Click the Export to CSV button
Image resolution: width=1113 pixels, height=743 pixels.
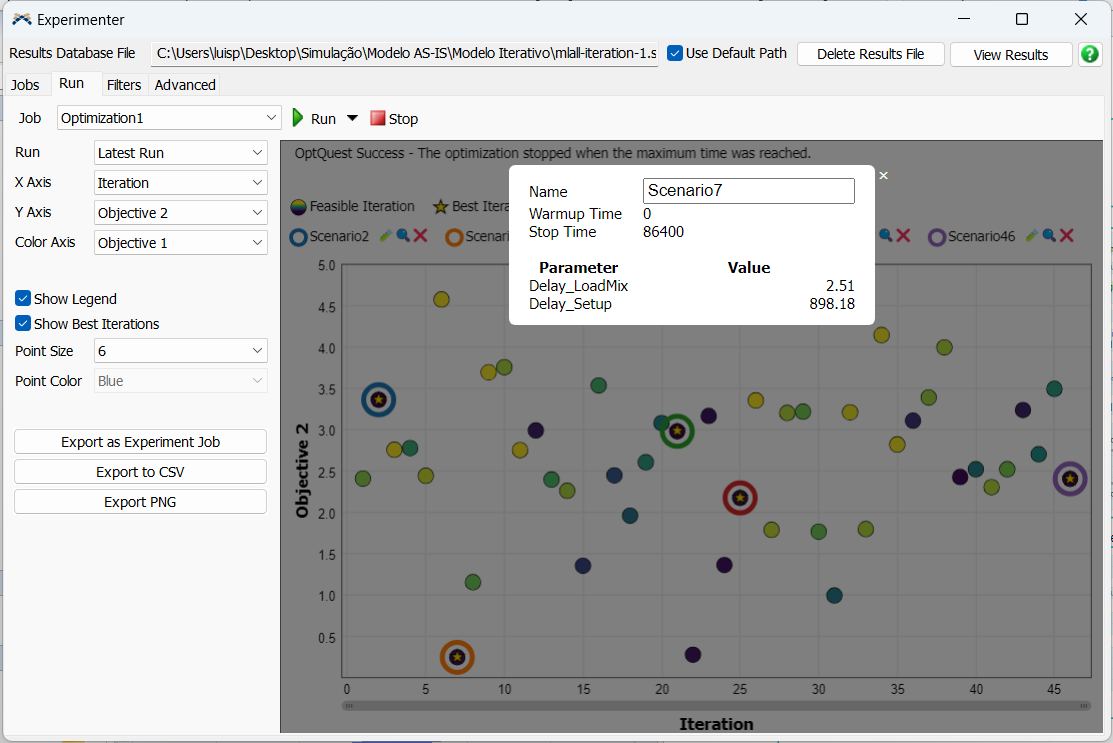(140, 472)
